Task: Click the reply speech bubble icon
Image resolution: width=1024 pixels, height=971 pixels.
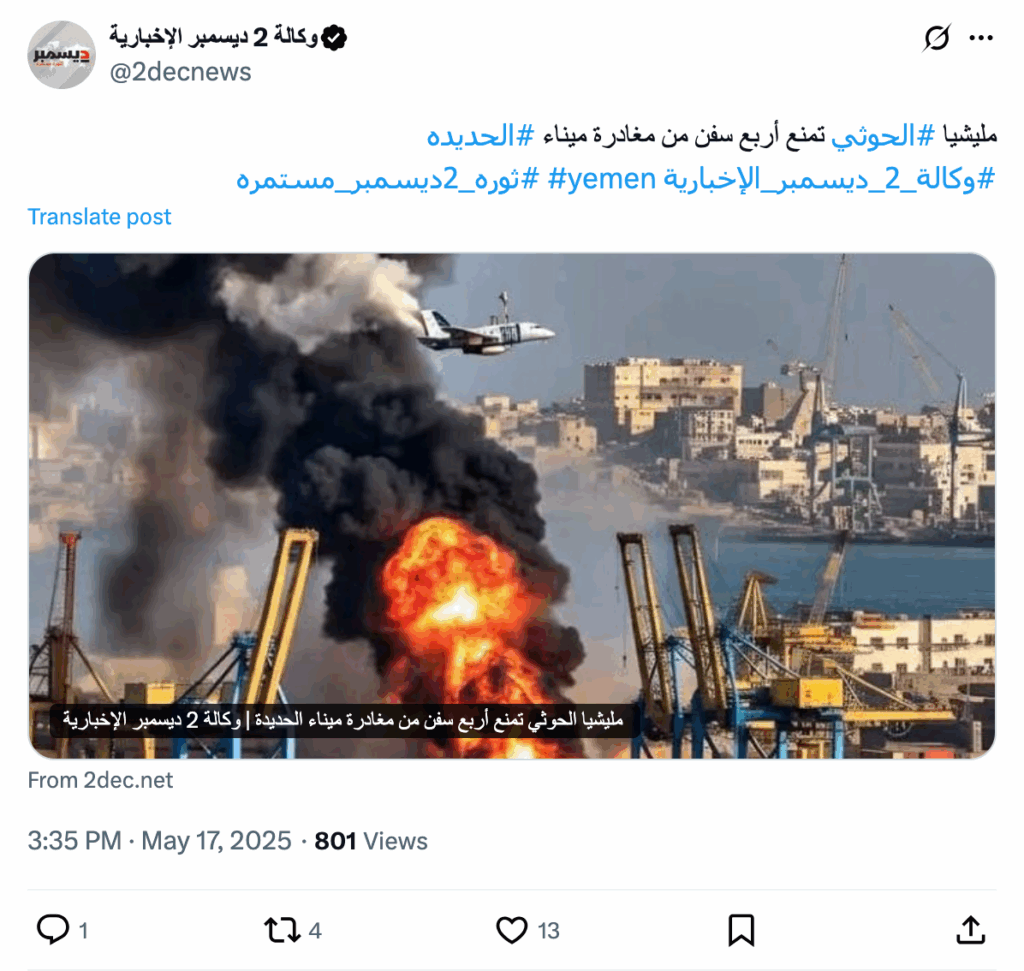Action: click(x=53, y=929)
